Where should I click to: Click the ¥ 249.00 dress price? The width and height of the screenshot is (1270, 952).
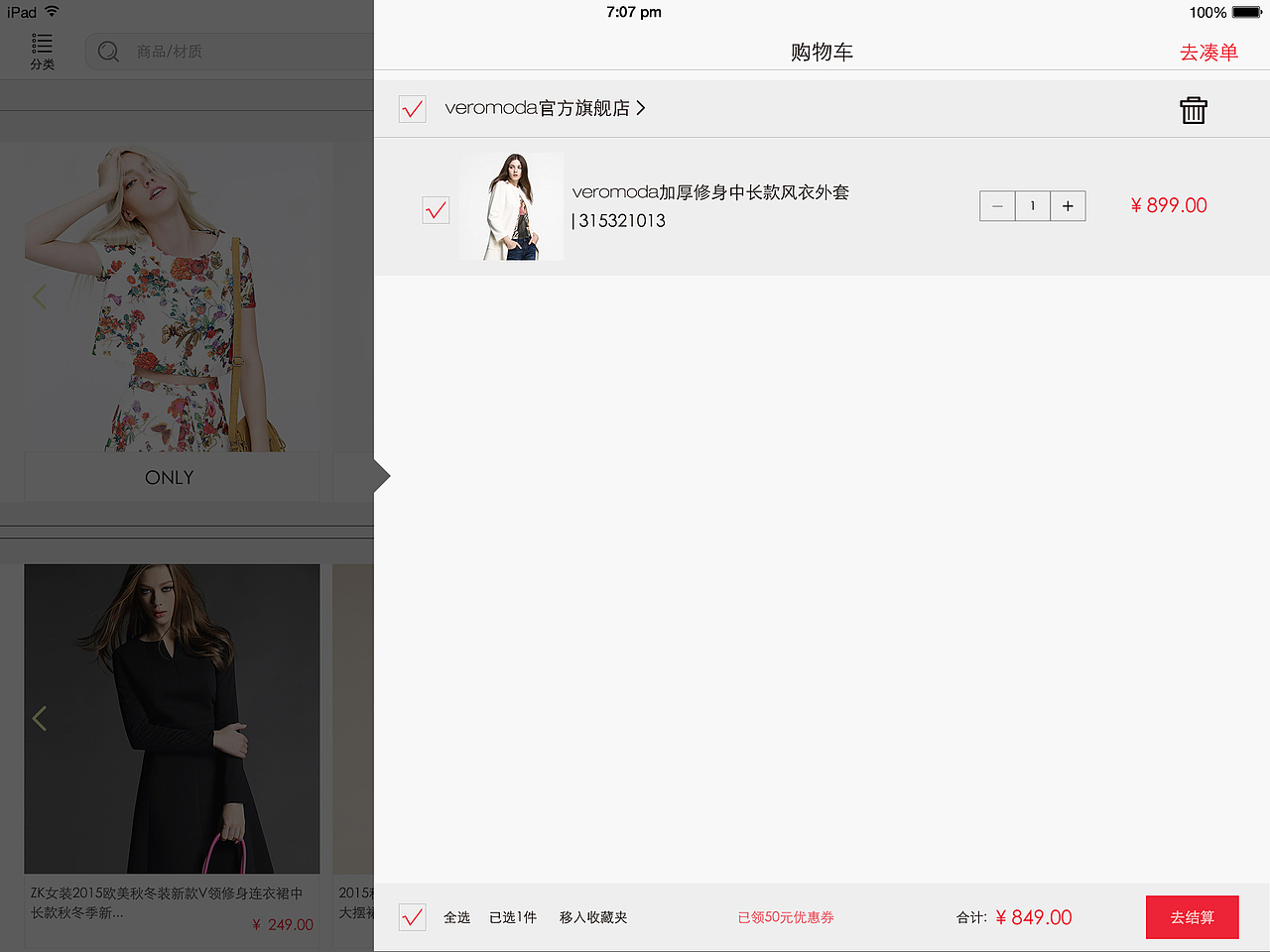[x=283, y=924]
